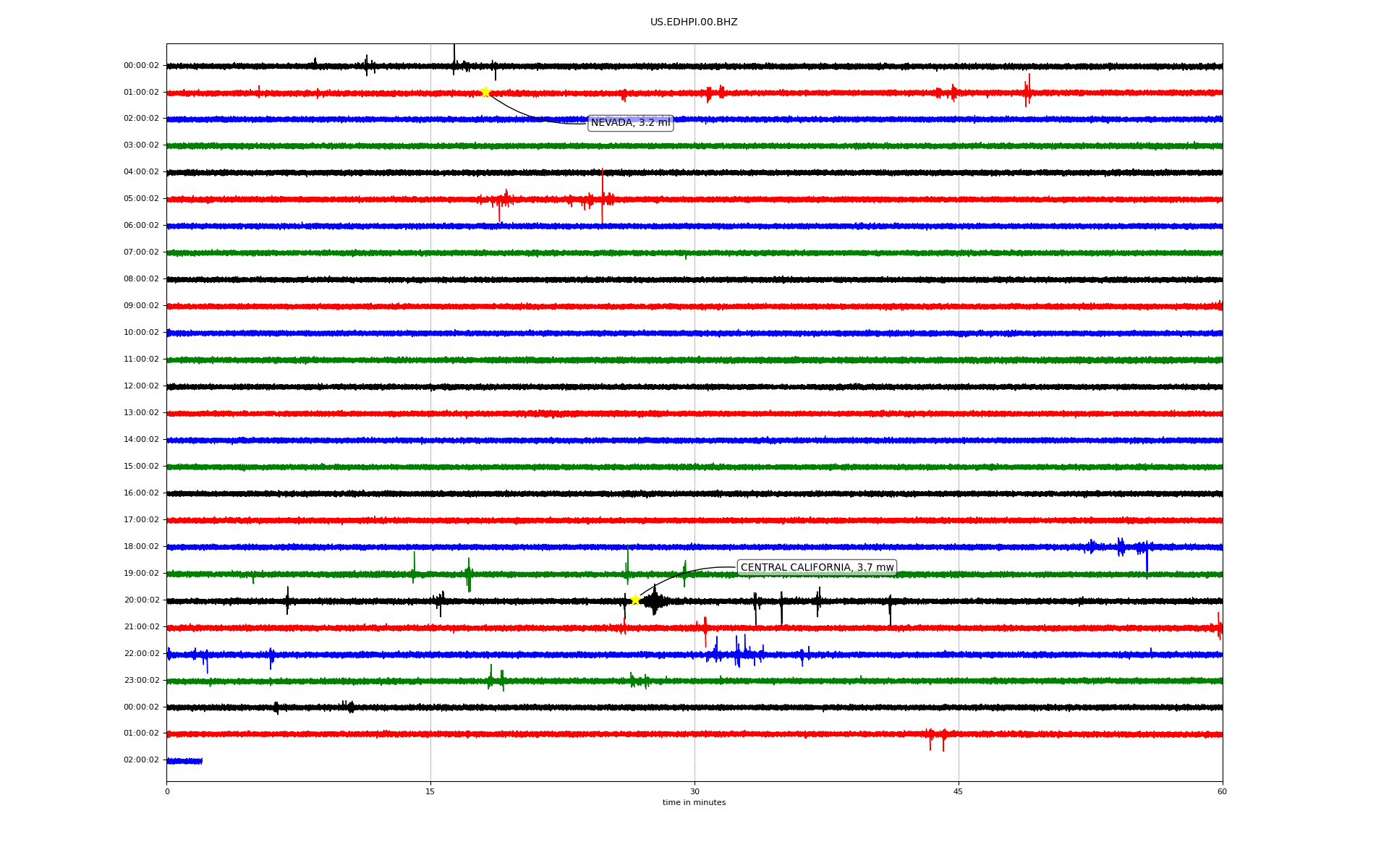Click the x-axis tick label 60
The image size is (1389, 868).
point(1222,792)
